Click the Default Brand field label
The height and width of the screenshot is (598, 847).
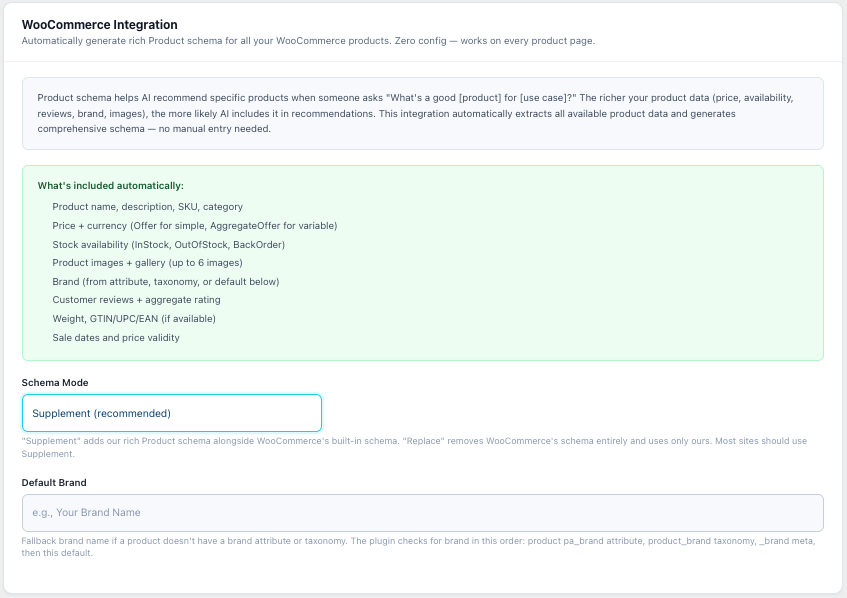tap(53, 482)
